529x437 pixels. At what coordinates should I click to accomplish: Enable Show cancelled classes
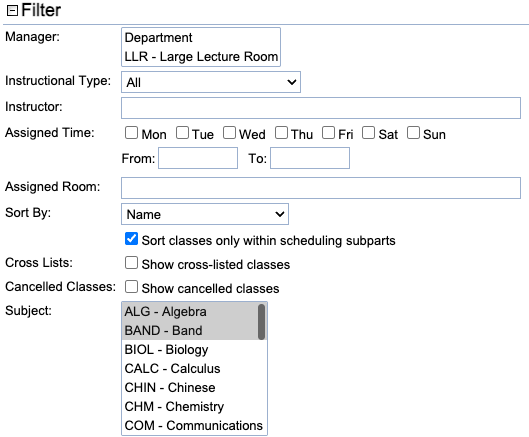click(131, 286)
